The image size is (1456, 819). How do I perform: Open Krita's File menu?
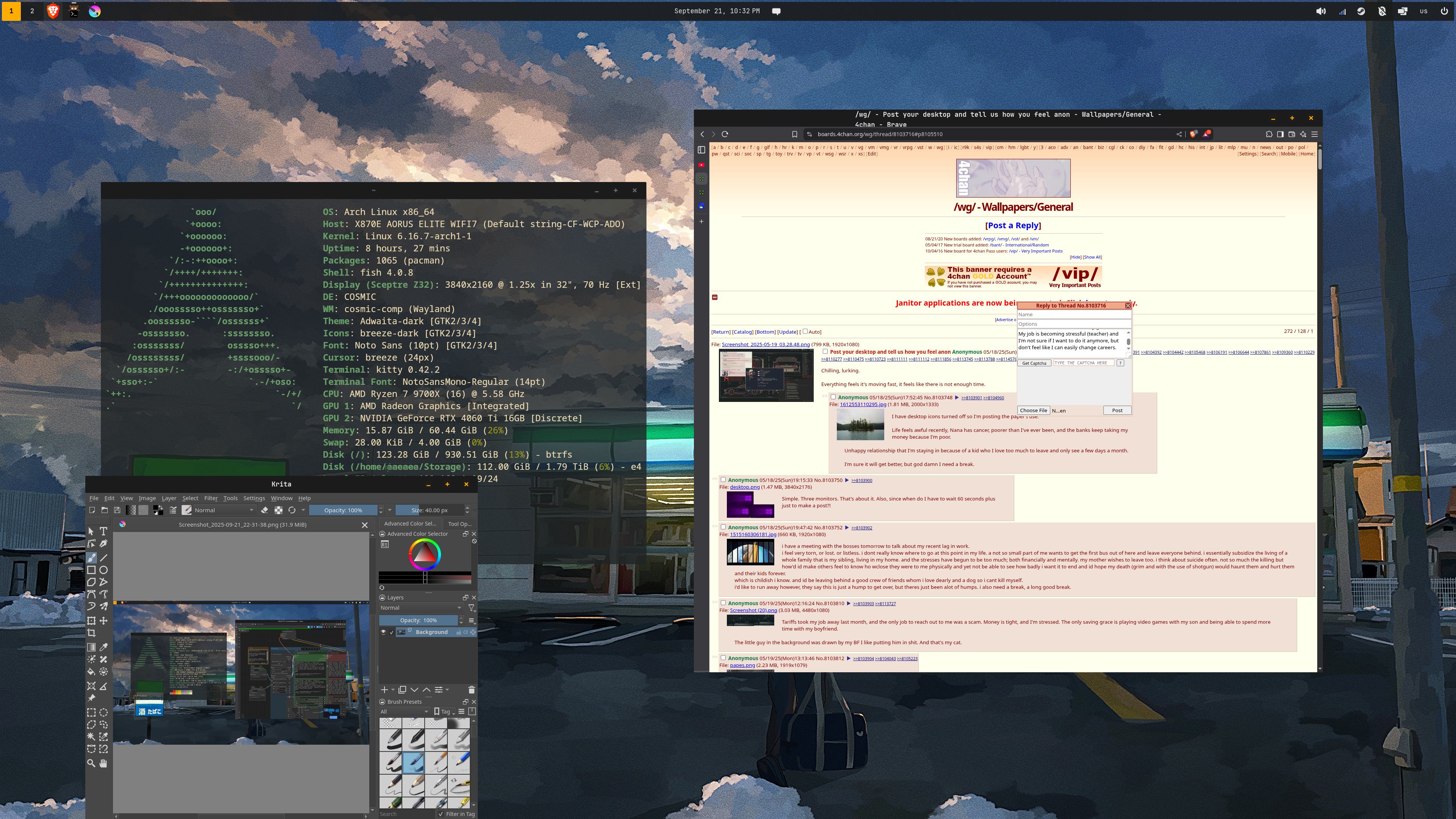(94, 498)
